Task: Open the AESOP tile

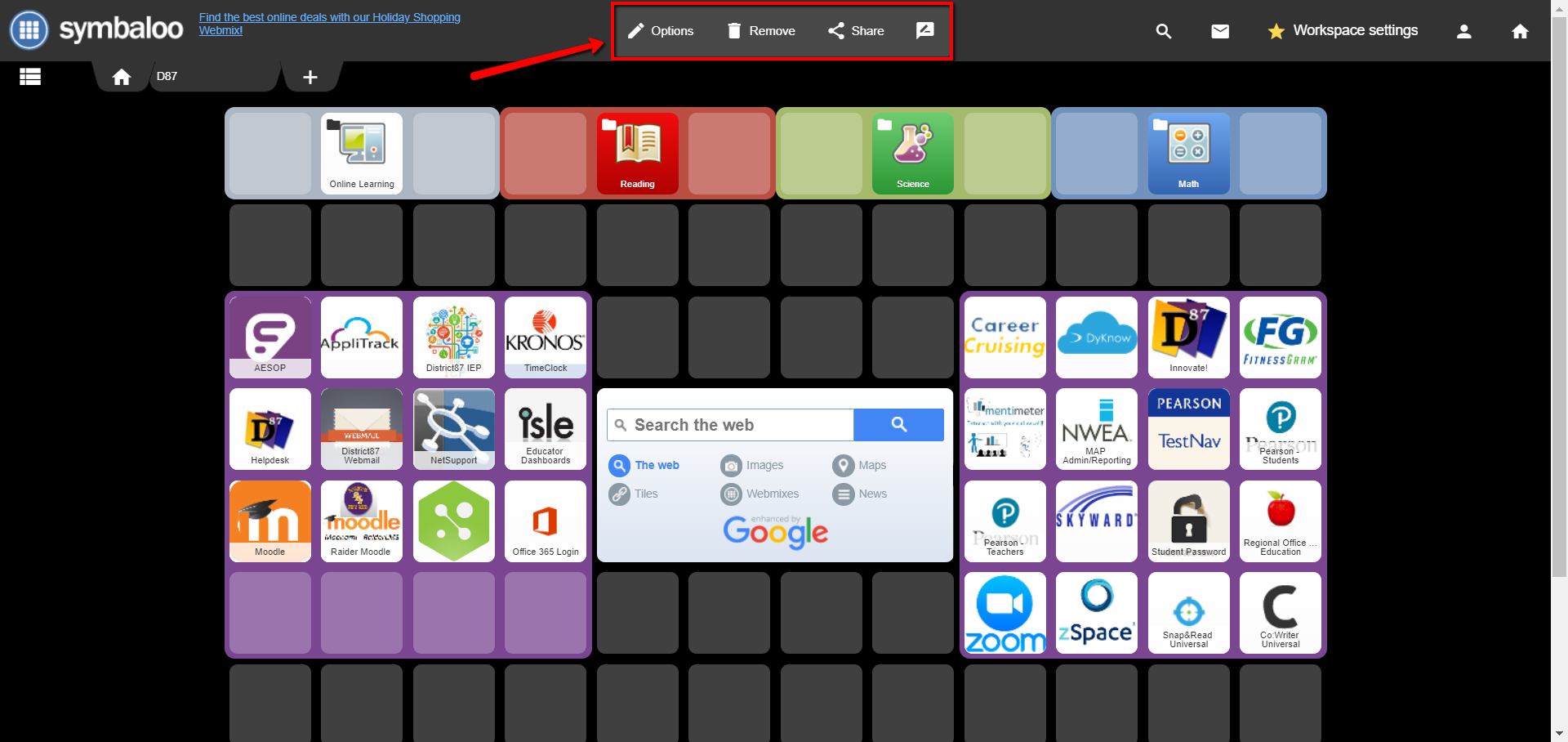Action: coord(270,337)
